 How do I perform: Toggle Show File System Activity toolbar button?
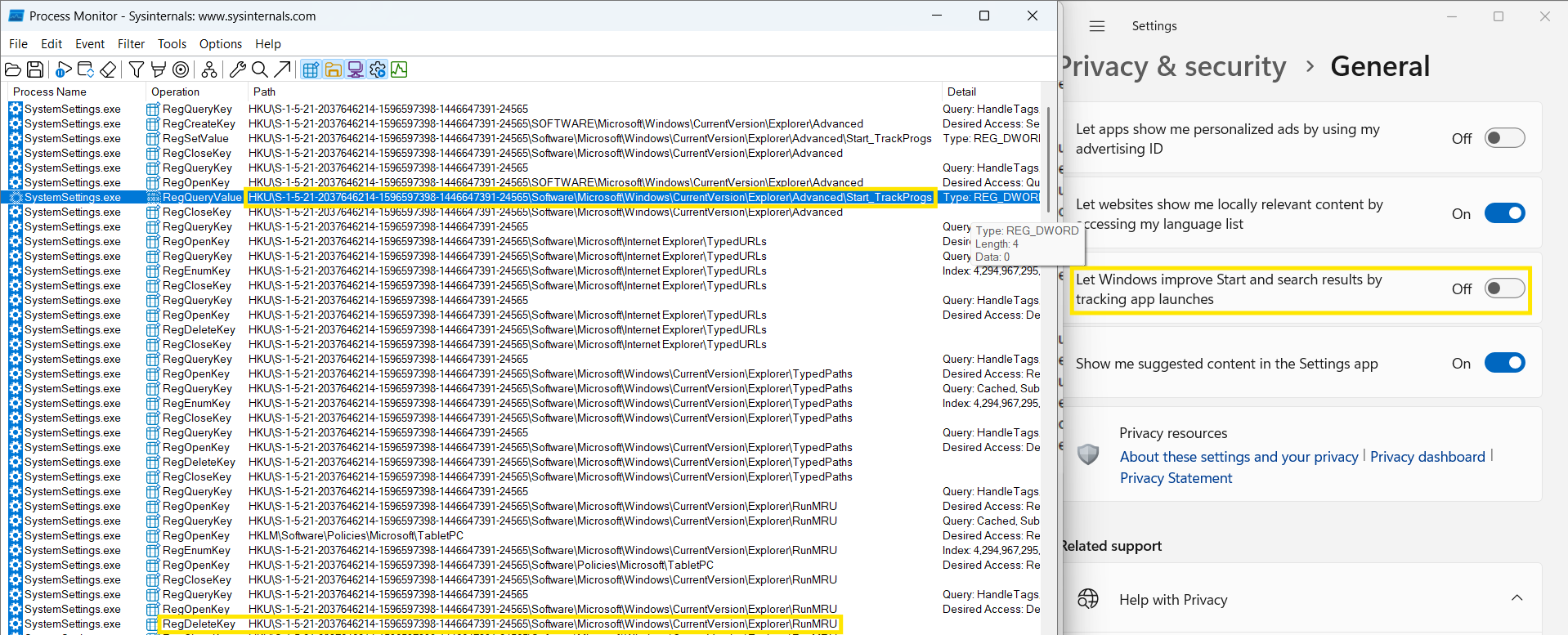pyautogui.click(x=333, y=69)
